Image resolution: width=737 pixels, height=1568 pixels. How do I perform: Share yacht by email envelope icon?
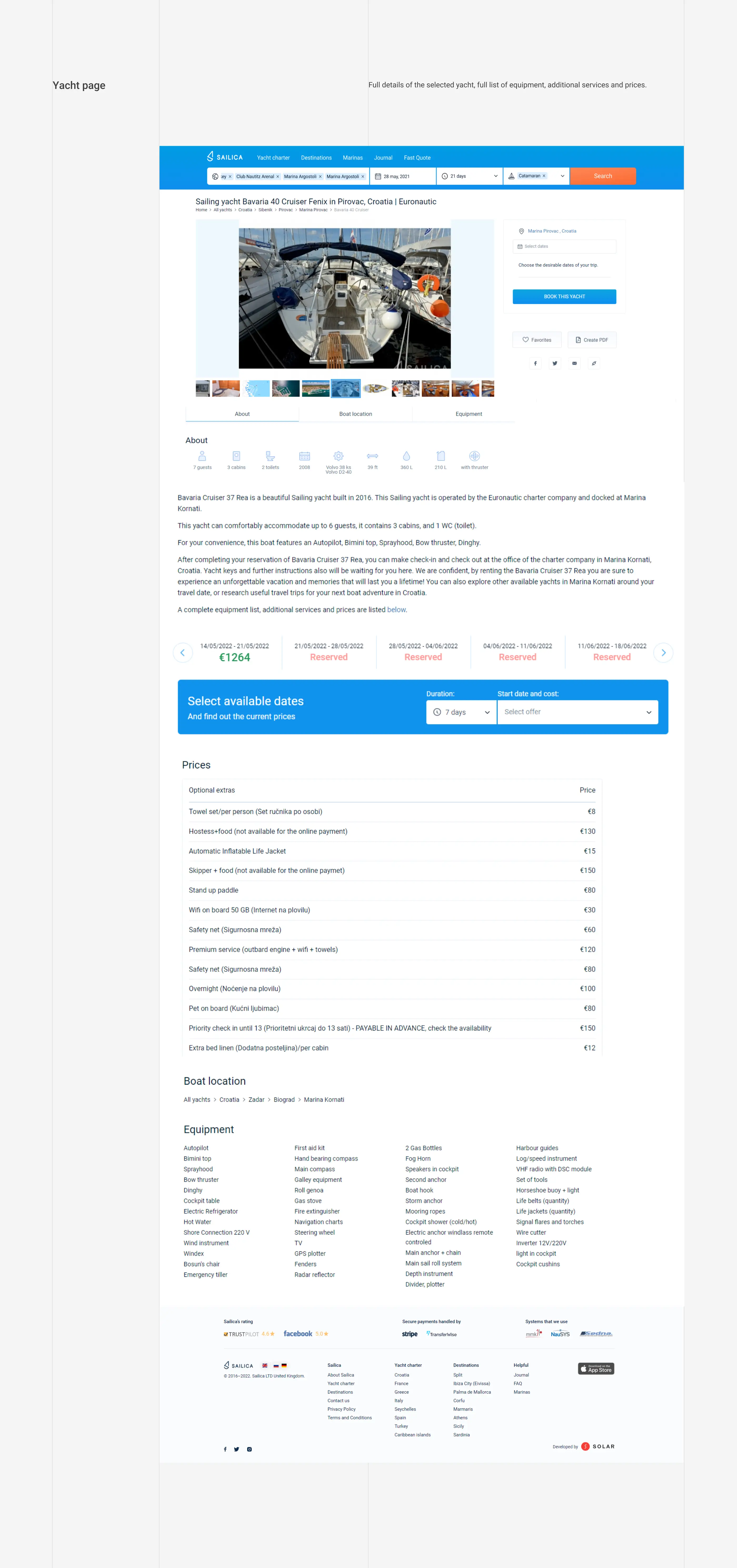(574, 363)
